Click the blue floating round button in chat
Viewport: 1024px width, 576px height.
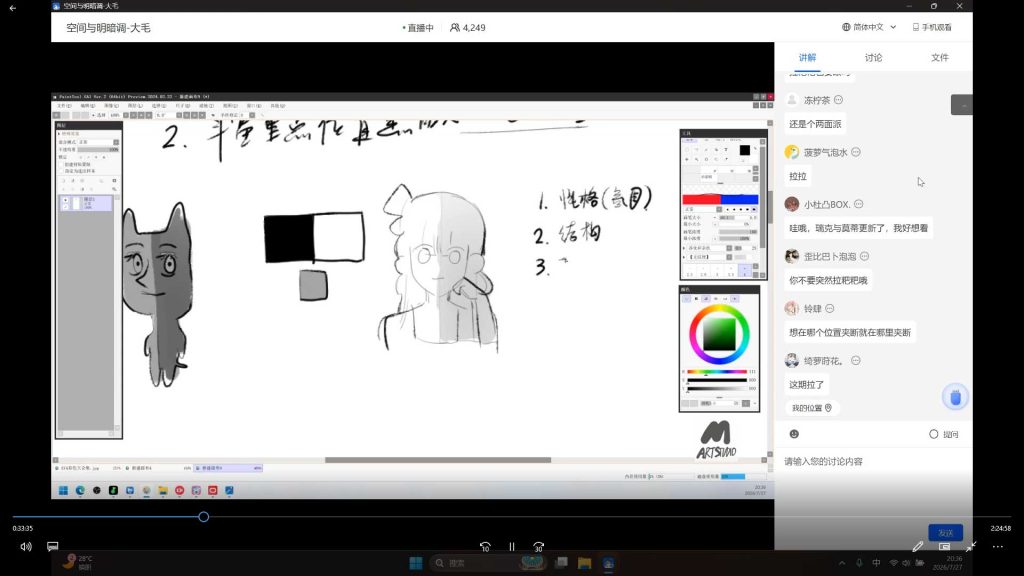(955, 397)
